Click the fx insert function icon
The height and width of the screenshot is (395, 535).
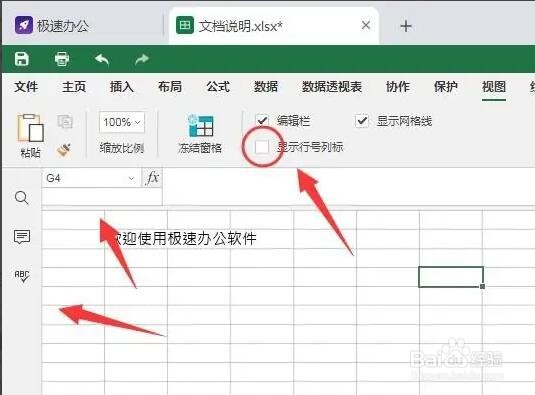(152, 178)
